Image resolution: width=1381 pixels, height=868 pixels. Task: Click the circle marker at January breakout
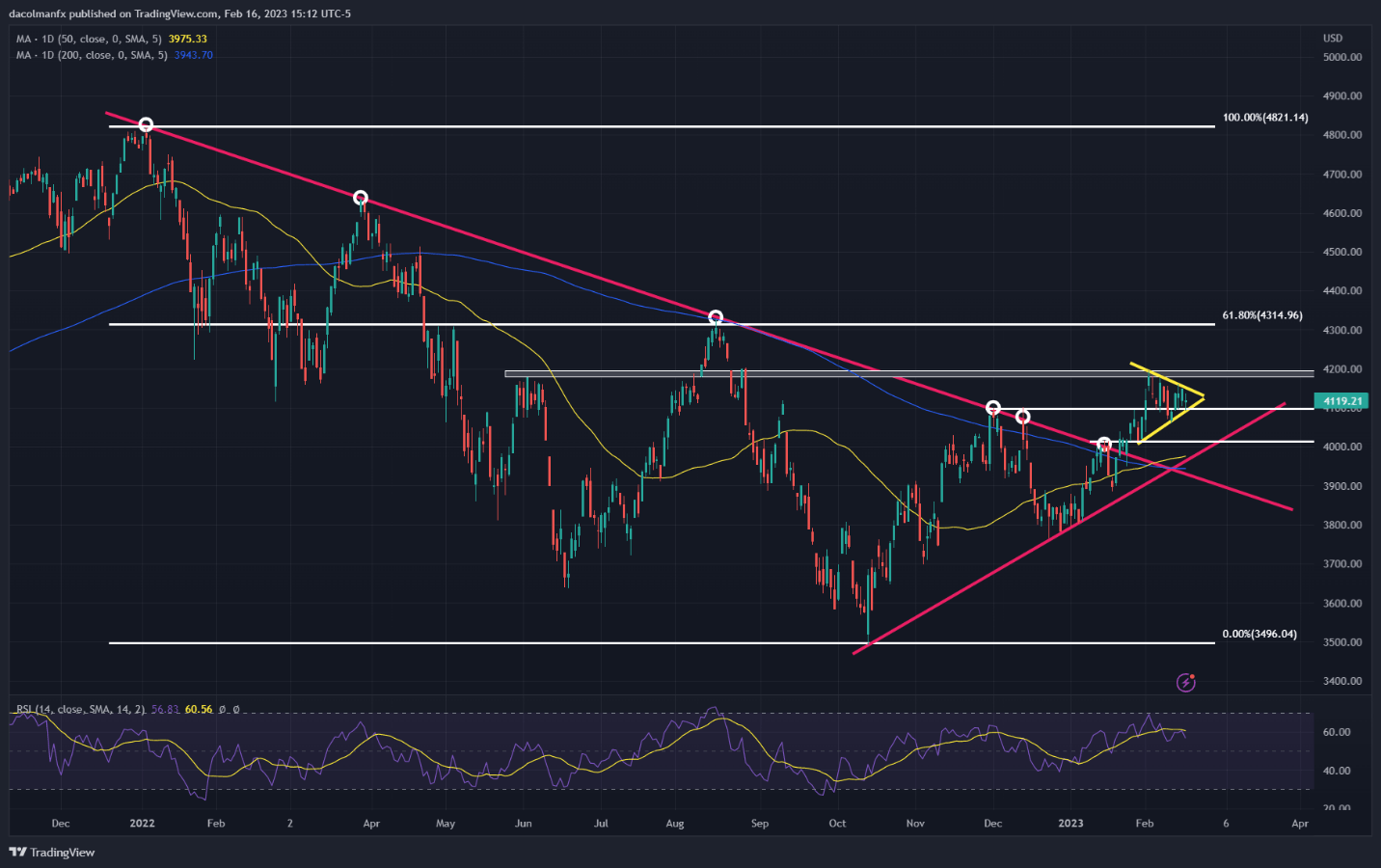coord(1104,445)
